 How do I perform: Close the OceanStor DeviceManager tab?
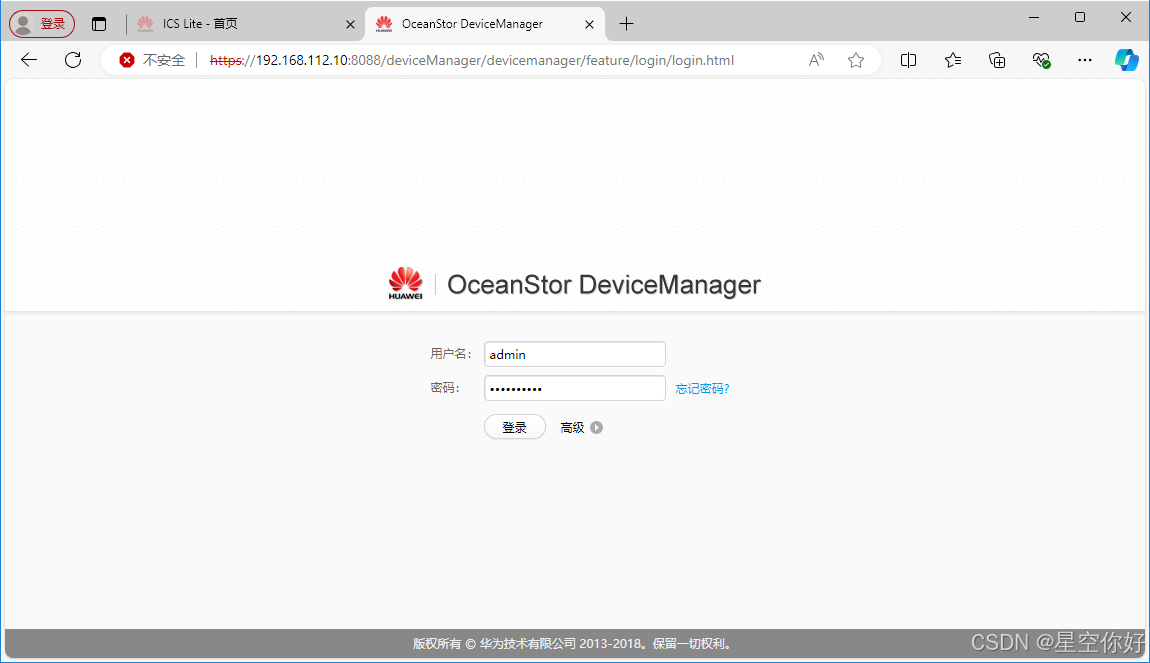[x=589, y=24]
